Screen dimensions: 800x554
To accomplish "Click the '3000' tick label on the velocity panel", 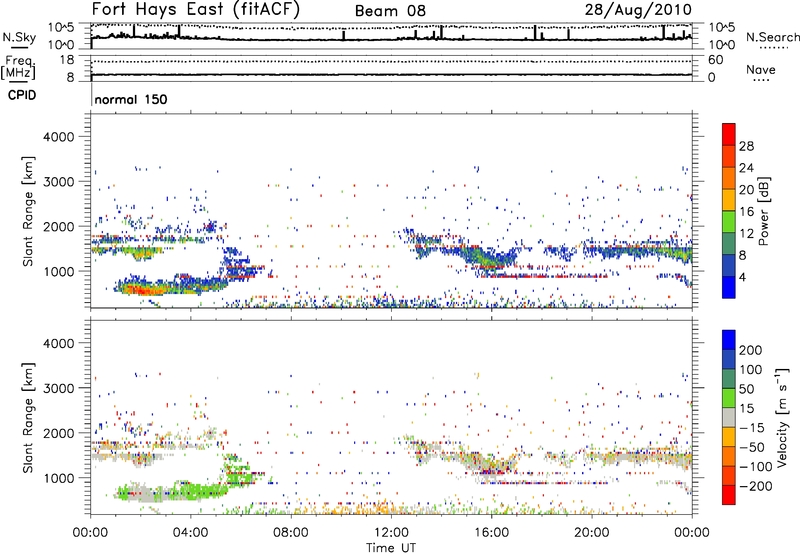I will 59,388.
